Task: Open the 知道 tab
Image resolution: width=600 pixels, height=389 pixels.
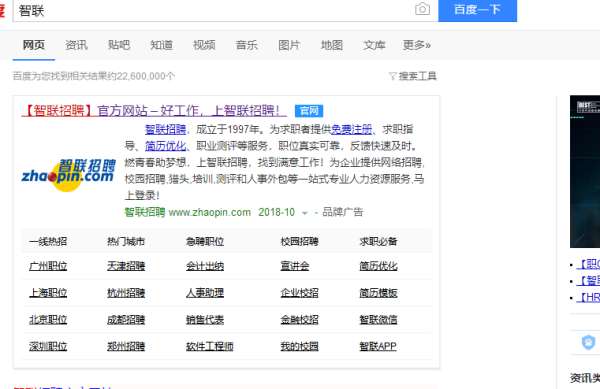Action: tap(161, 45)
